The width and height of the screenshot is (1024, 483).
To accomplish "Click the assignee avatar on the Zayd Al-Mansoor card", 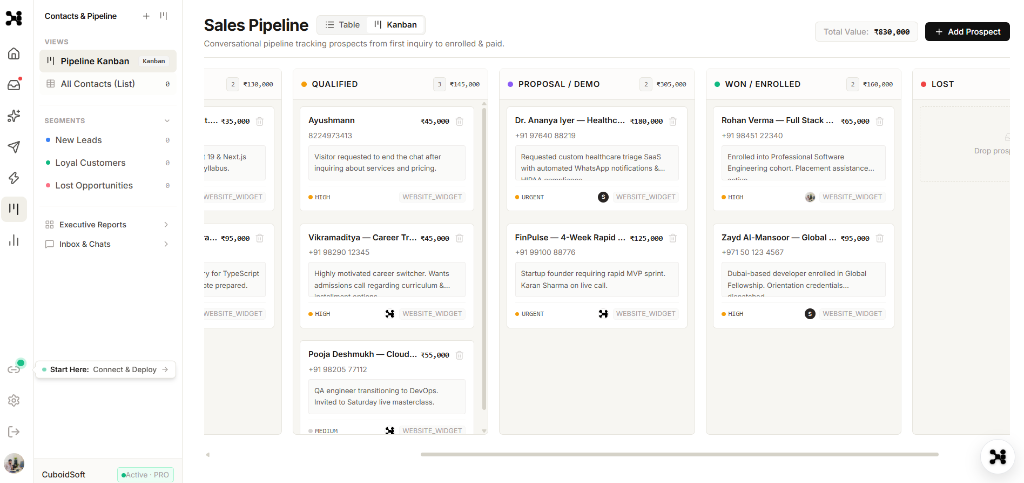I will coord(810,314).
